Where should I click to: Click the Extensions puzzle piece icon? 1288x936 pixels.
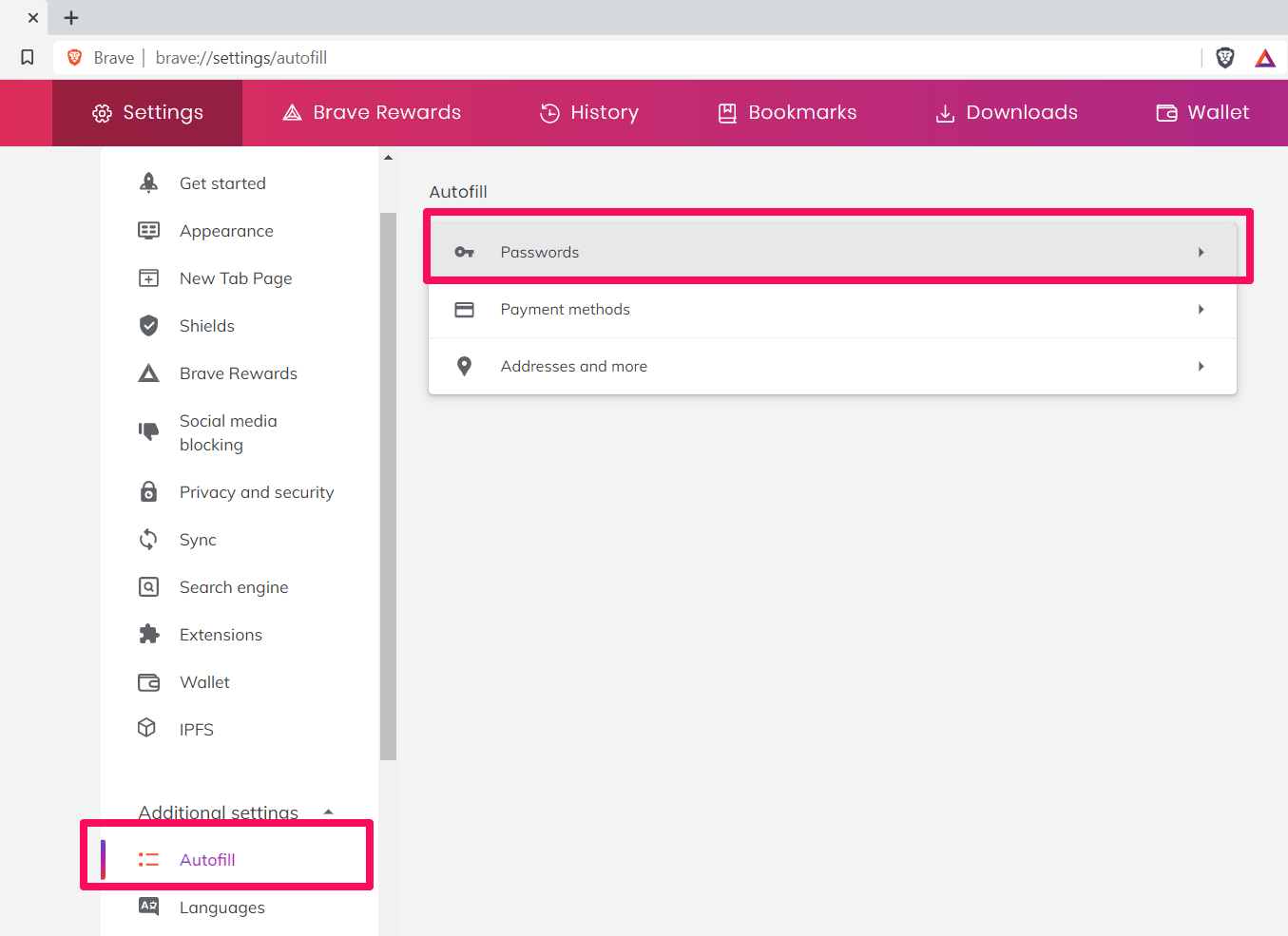pyautogui.click(x=148, y=634)
